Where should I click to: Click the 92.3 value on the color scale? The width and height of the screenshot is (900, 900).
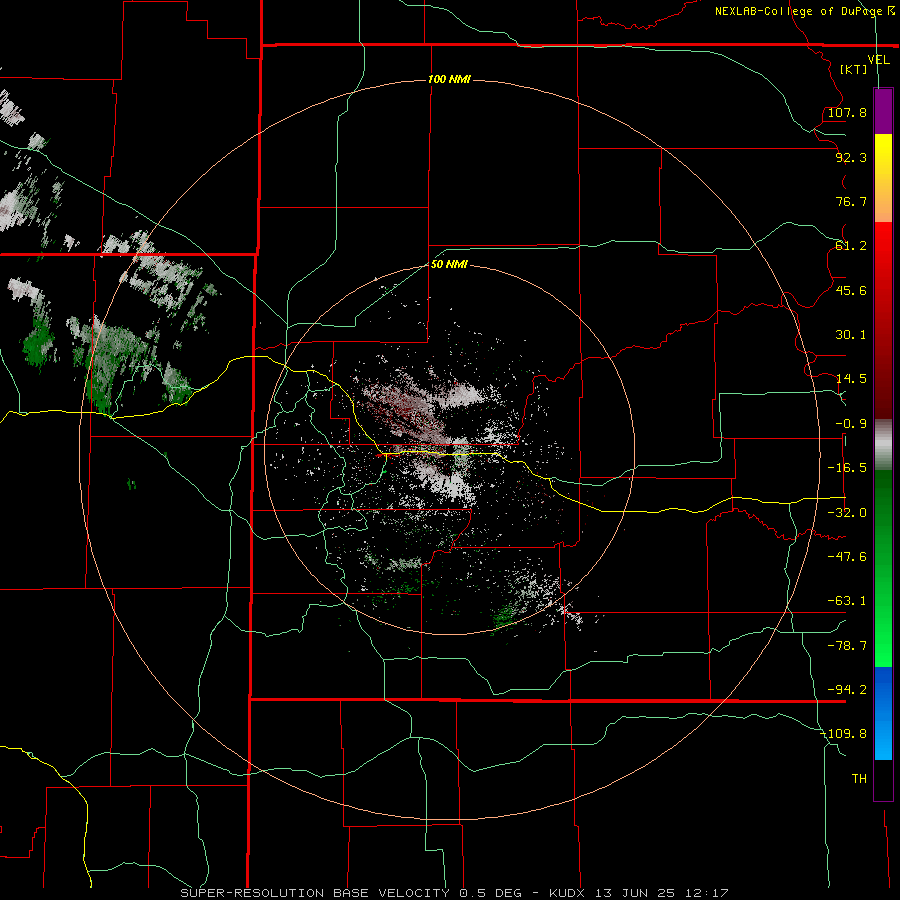point(851,157)
